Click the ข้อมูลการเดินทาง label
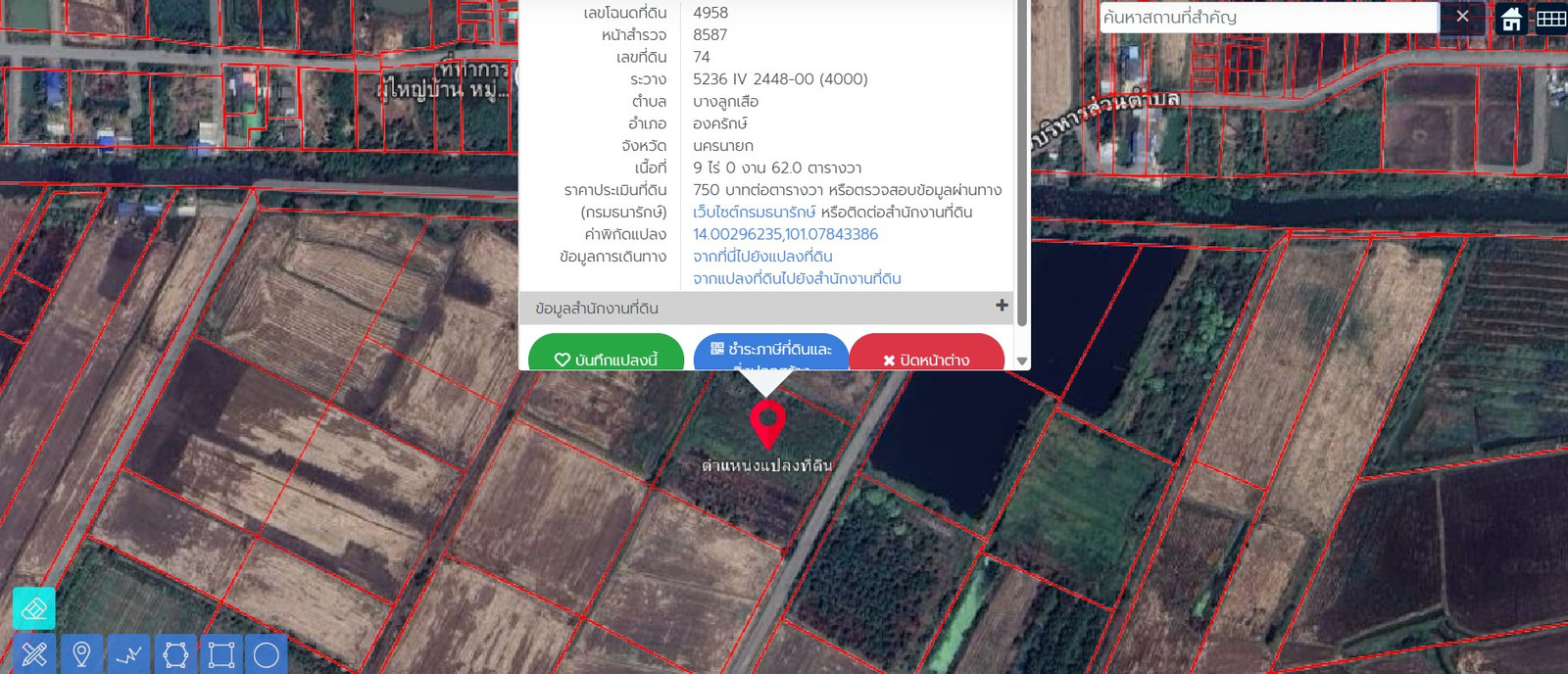The image size is (1568, 674). (x=612, y=257)
